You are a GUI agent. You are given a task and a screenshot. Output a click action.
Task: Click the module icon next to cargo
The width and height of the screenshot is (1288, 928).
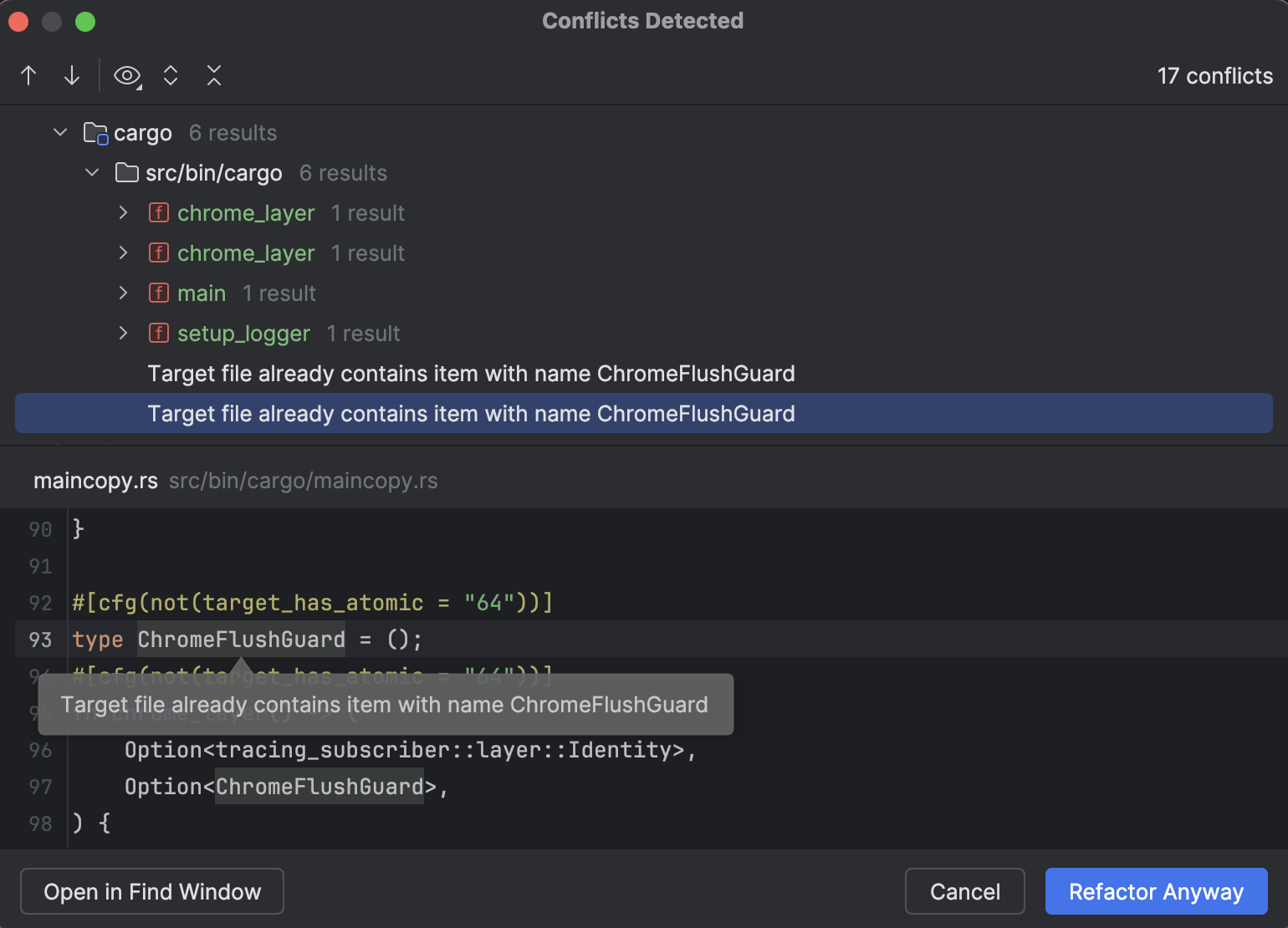point(95,132)
